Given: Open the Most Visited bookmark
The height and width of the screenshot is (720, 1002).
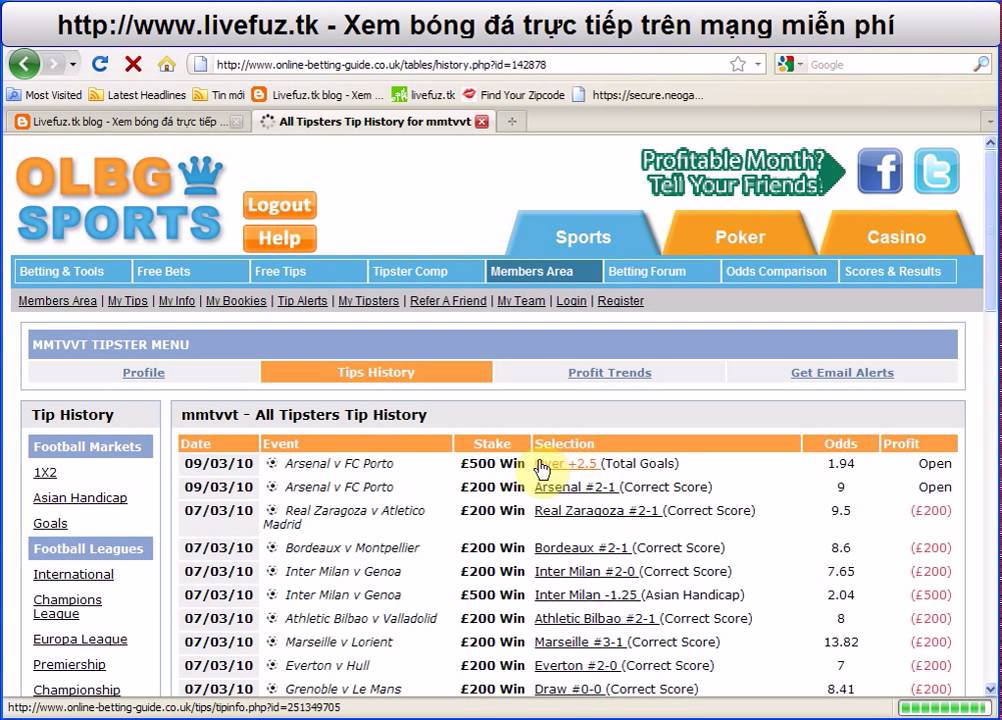Looking at the screenshot, I should pyautogui.click(x=45, y=95).
